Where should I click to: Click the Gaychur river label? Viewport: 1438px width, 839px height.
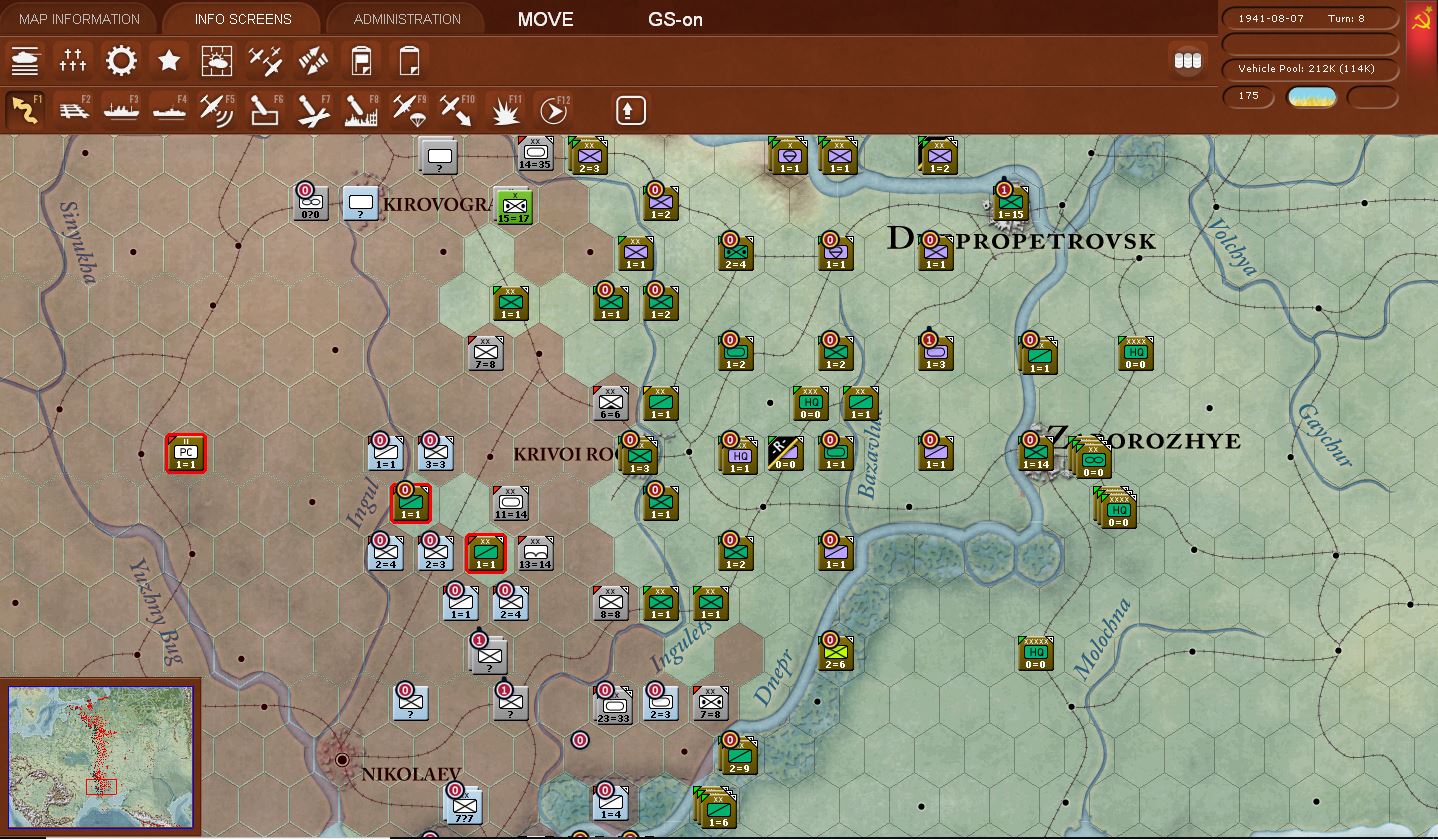point(1325,434)
